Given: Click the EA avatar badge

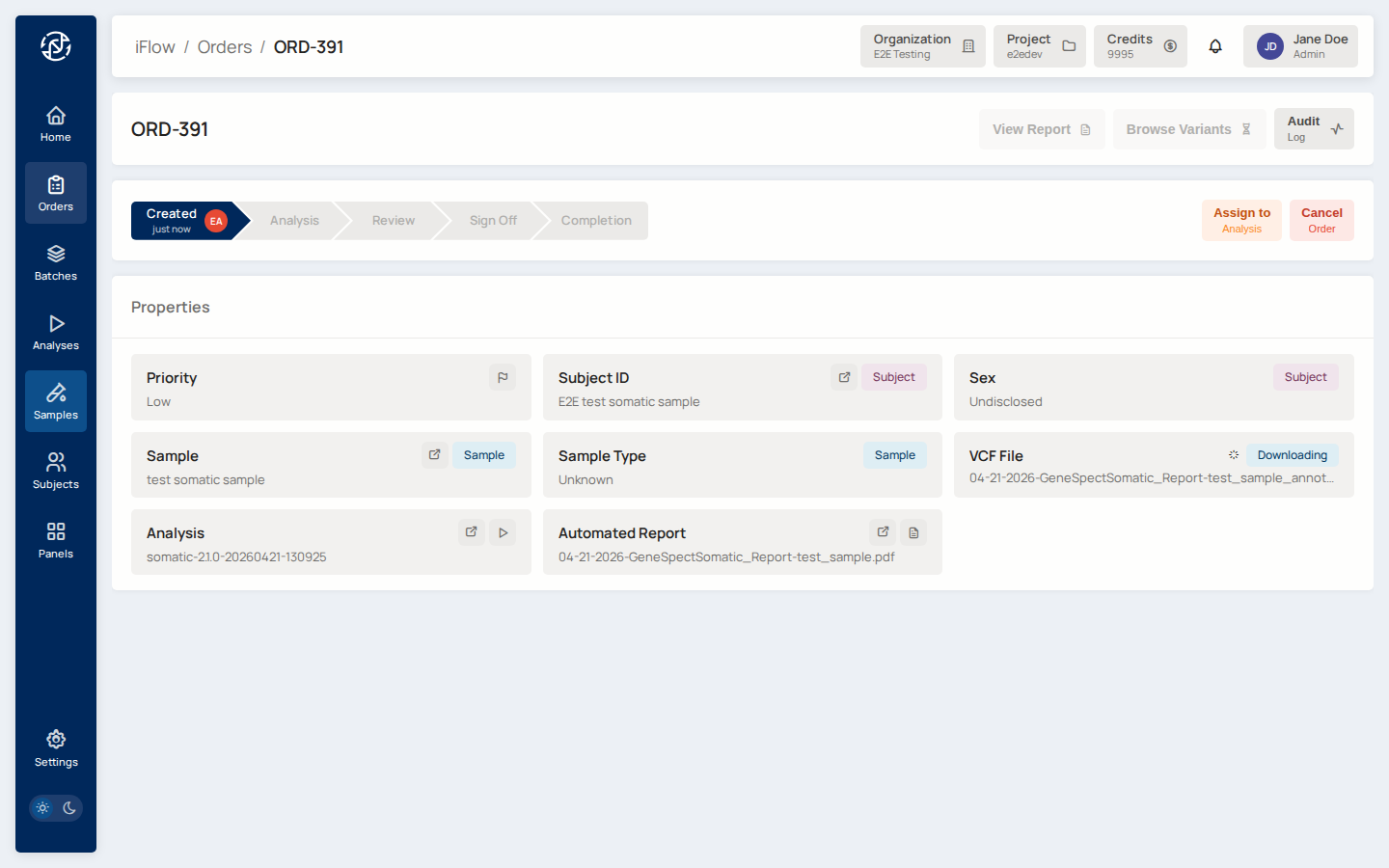Looking at the screenshot, I should pyautogui.click(x=216, y=221).
